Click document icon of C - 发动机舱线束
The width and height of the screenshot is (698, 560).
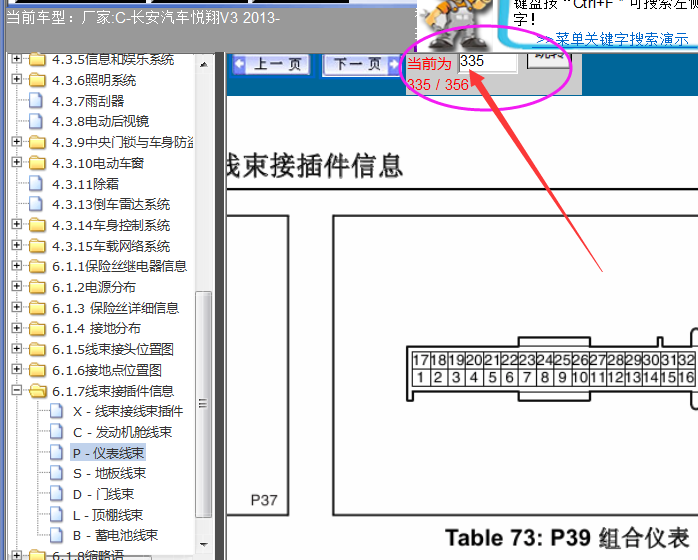click(x=56, y=432)
